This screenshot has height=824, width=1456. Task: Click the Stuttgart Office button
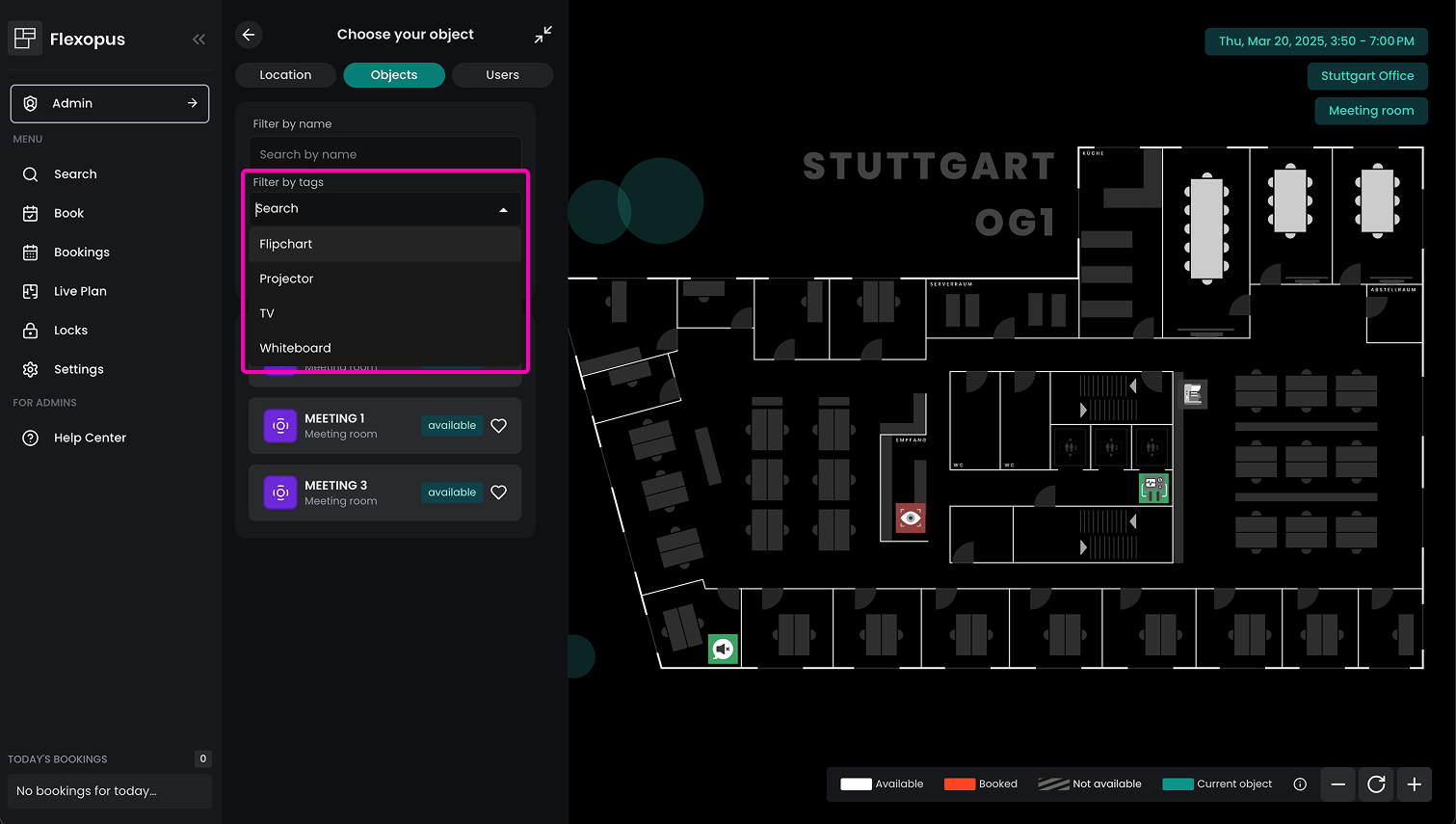[1366, 76]
